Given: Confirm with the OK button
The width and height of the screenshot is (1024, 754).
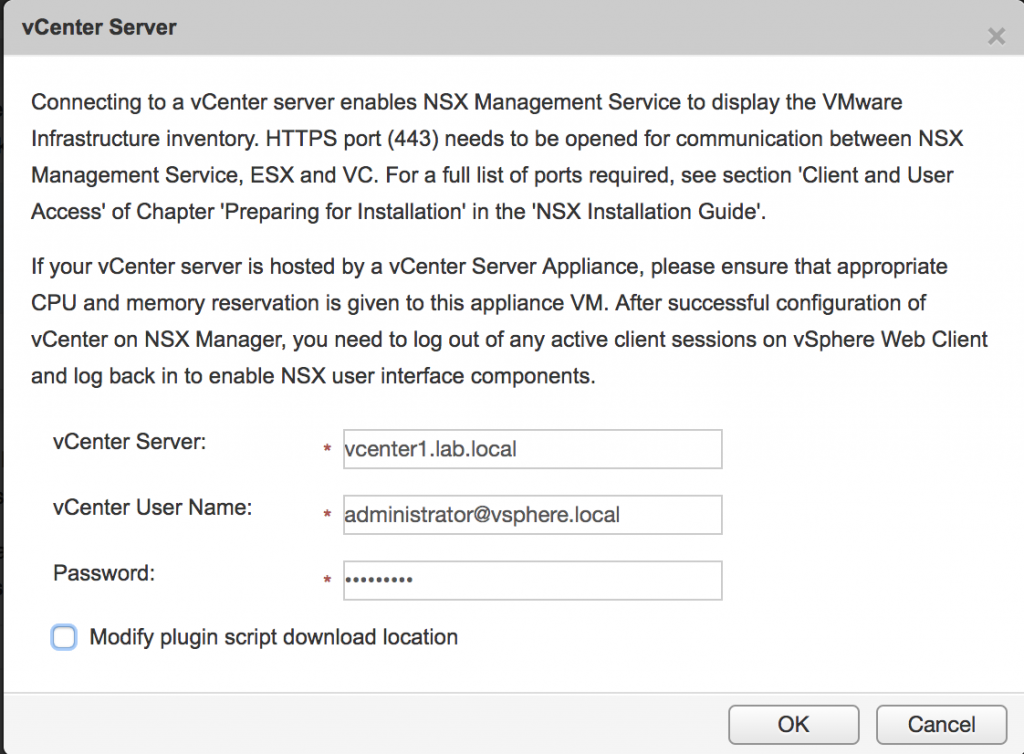Looking at the screenshot, I should tap(793, 725).
